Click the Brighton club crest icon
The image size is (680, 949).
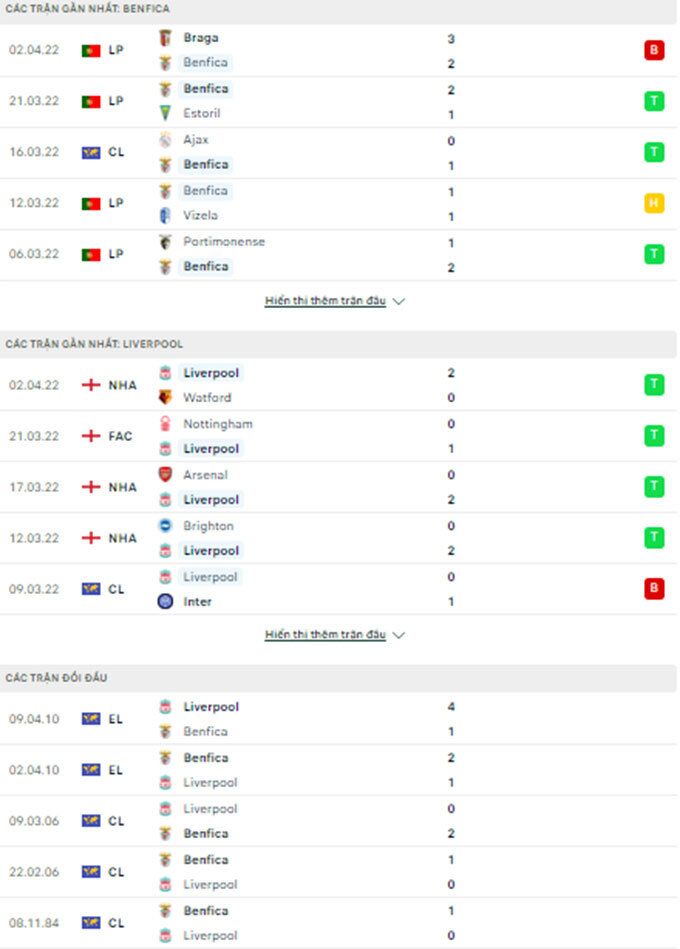pos(165,526)
